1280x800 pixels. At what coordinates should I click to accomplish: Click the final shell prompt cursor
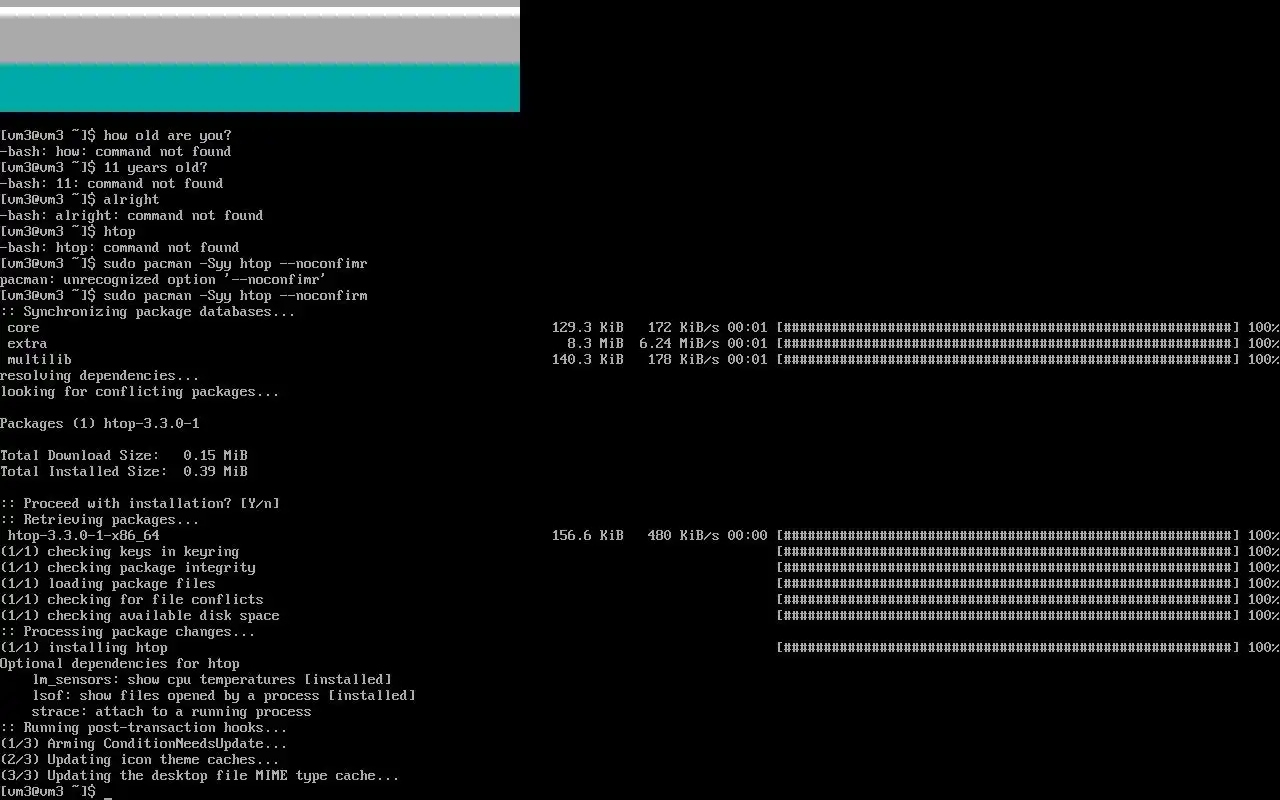pyautogui.click(x=108, y=796)
